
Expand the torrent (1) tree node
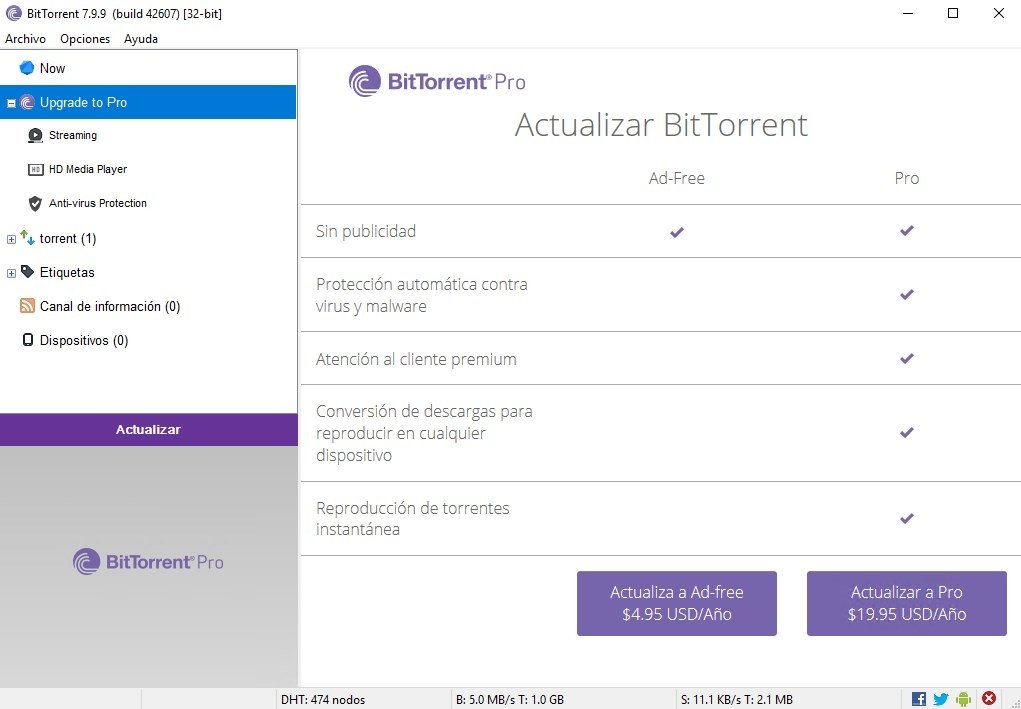11,240
